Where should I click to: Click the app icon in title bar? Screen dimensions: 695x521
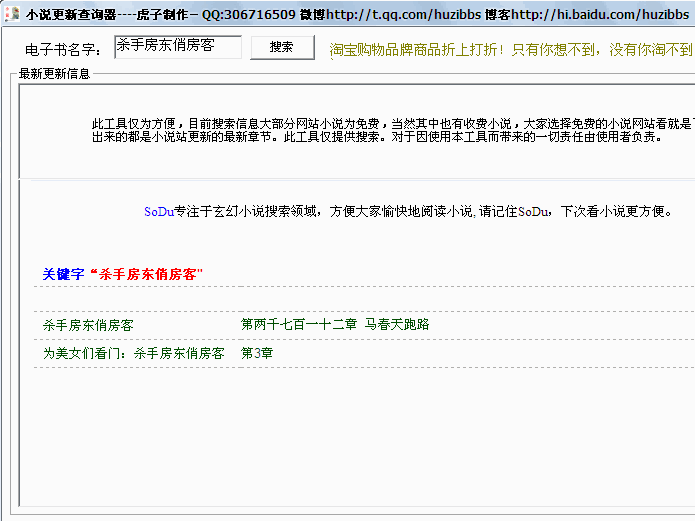tap(11, 15)
